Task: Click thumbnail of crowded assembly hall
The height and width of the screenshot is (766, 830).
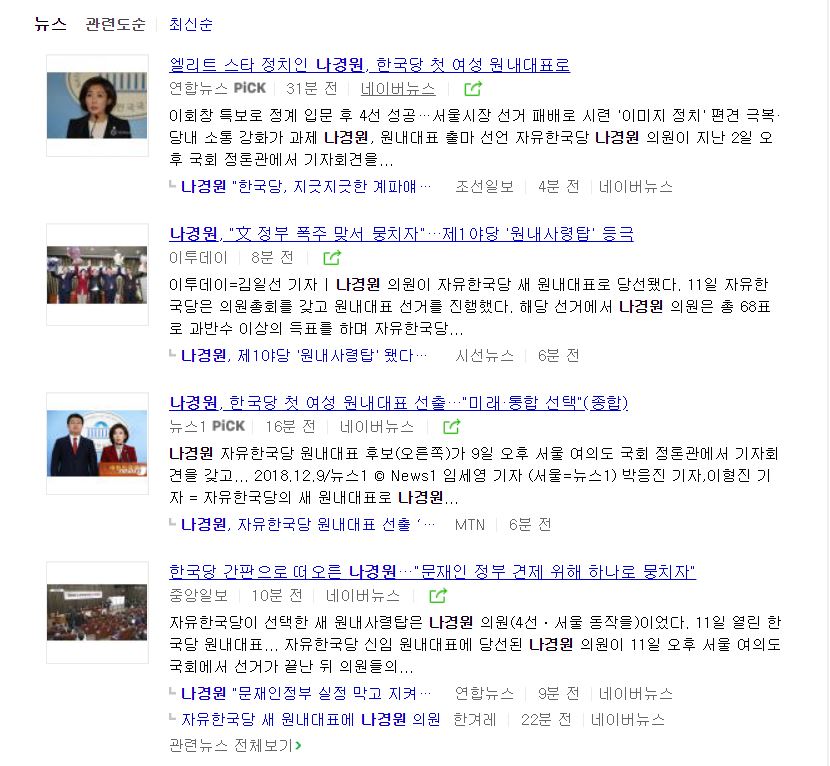Action: pyautogui.click(x=97, y=612)
